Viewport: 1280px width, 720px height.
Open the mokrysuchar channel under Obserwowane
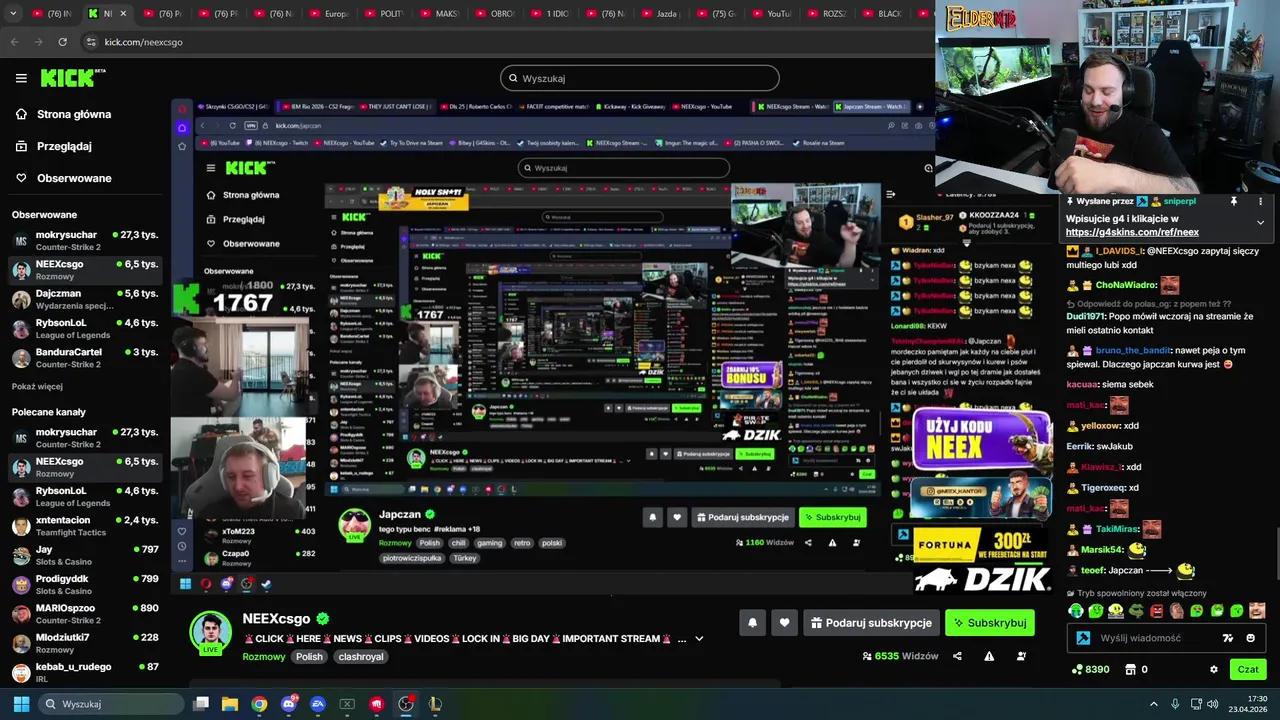pos(84,241)
